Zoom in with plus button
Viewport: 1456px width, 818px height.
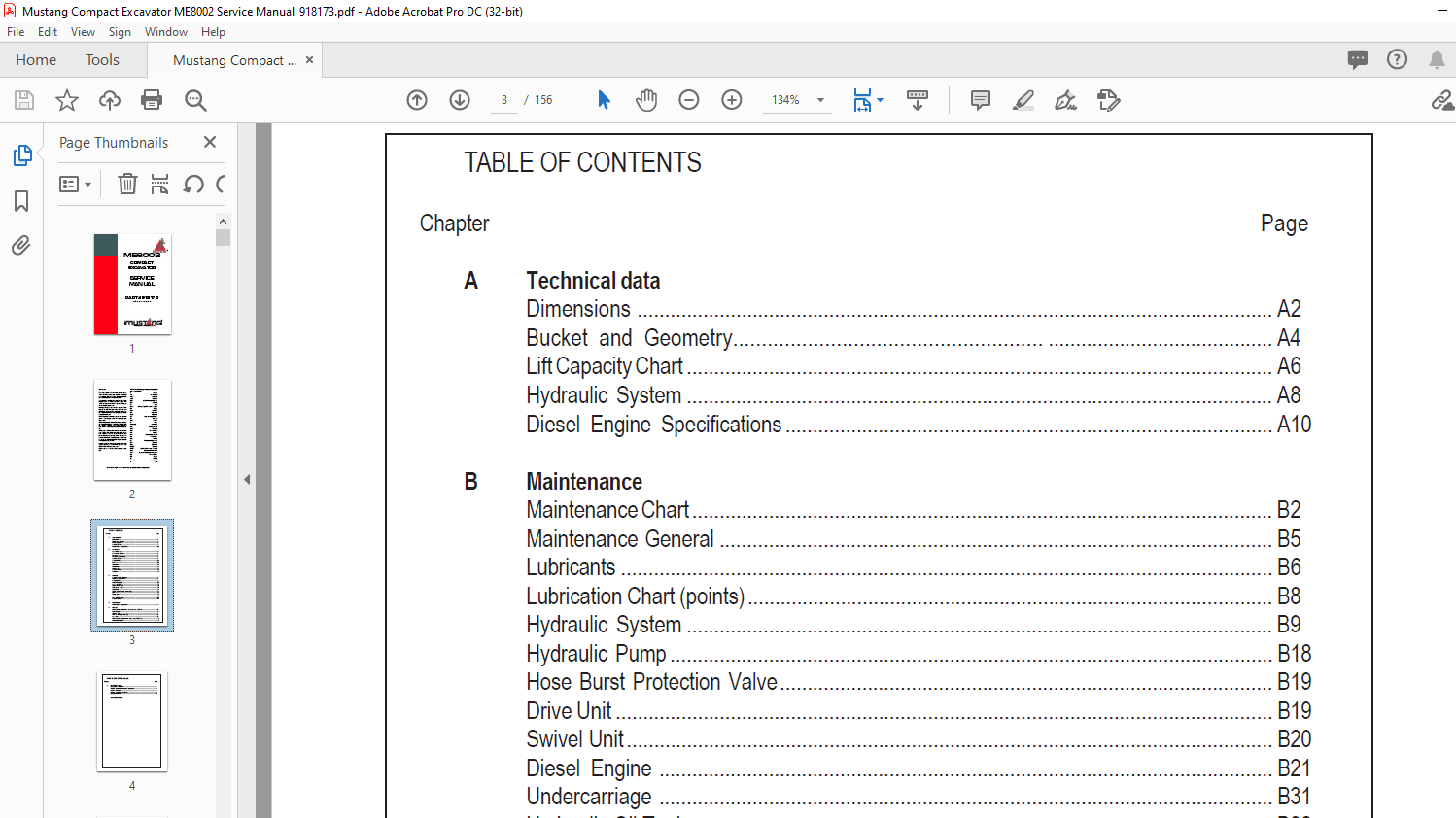732,100
